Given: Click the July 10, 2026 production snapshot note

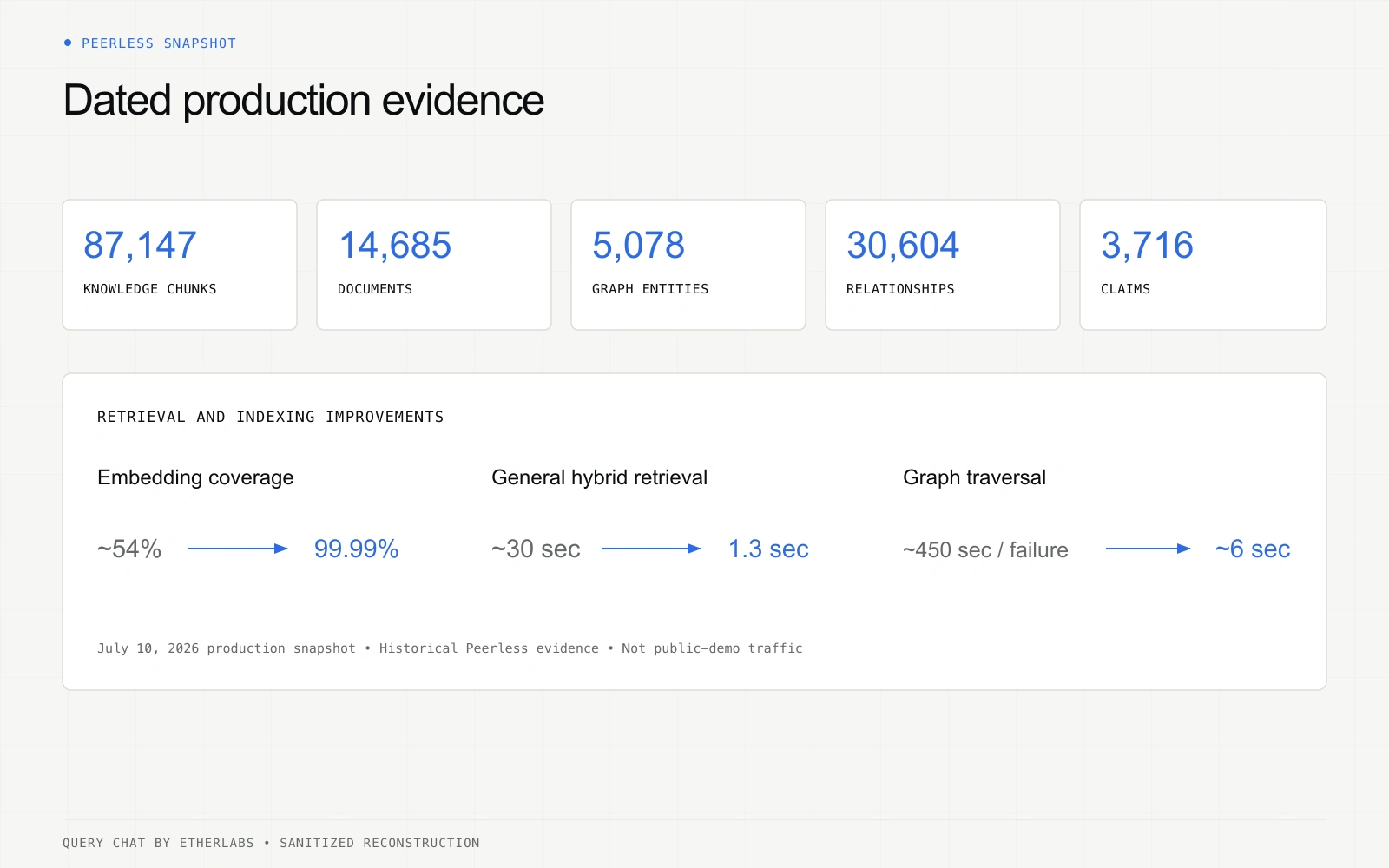Looking at the screenshot, I should pyautogui.click(x=227, y=648).
